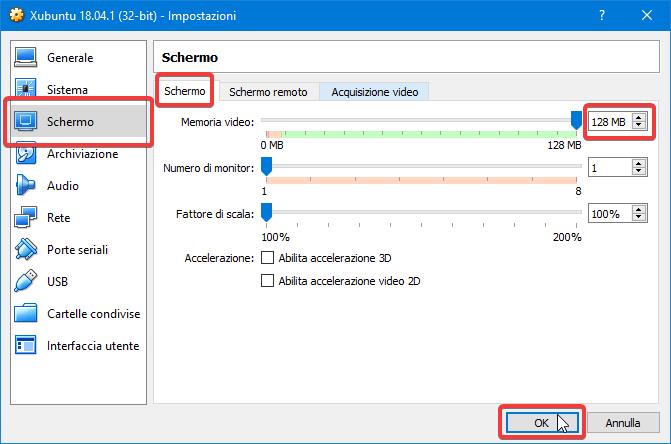671x444 pixels.
Task: Click the Fattore di scala slider handle
Action: click(x=266, y=212)
